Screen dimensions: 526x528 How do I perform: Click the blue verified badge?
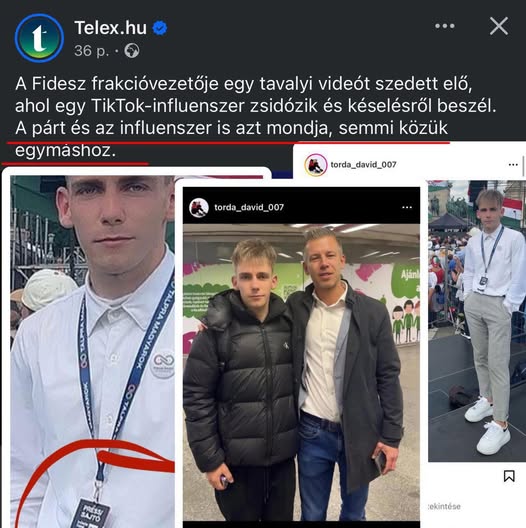pyautogui.click(x=160, y=28)
